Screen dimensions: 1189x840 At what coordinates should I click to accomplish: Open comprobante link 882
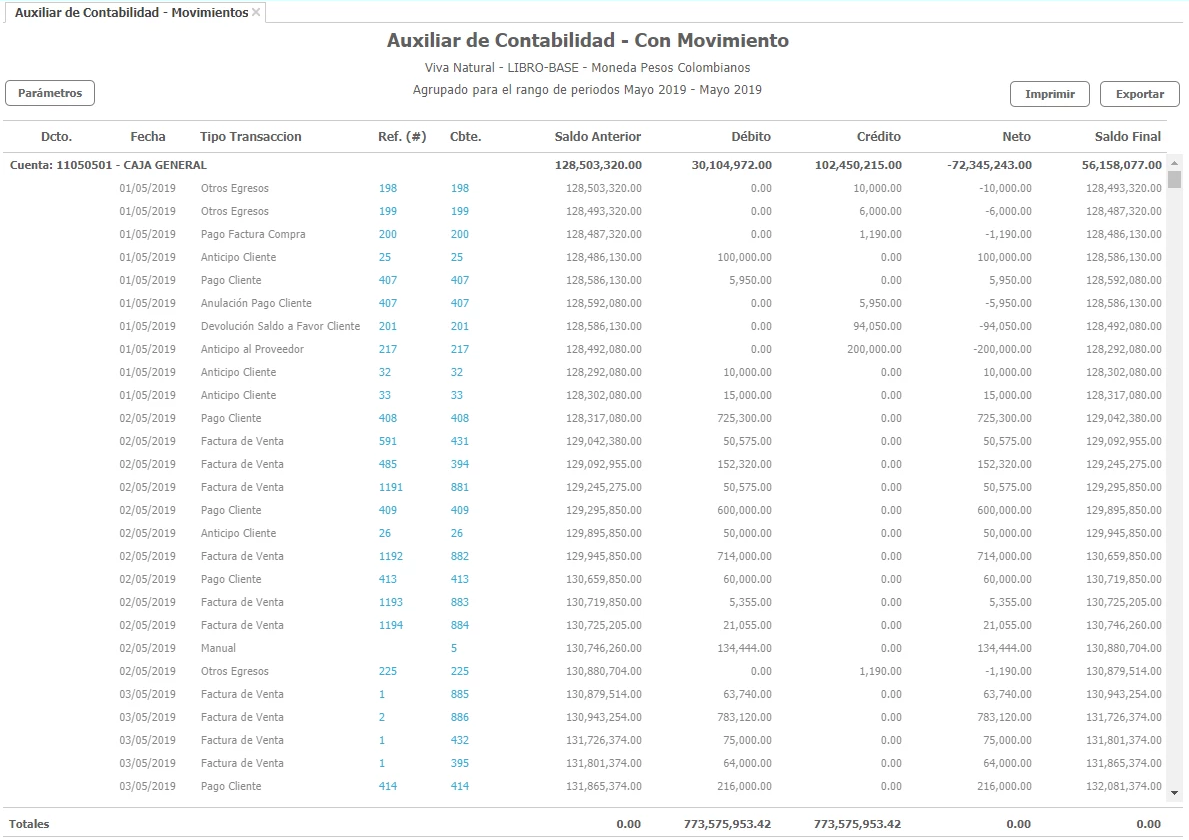(x=459, y=556)
